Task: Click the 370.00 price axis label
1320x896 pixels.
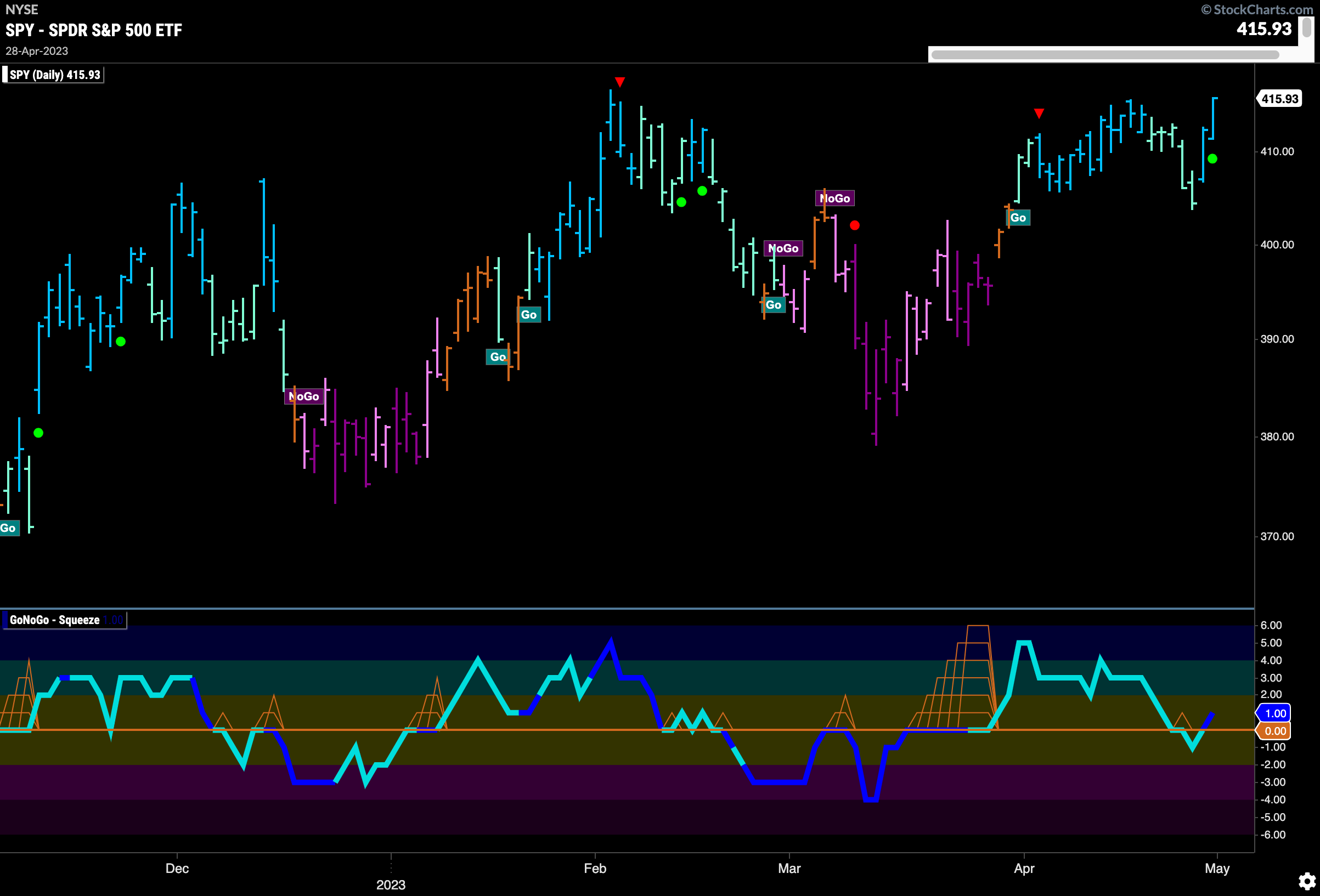Action: pos(1277,537)
